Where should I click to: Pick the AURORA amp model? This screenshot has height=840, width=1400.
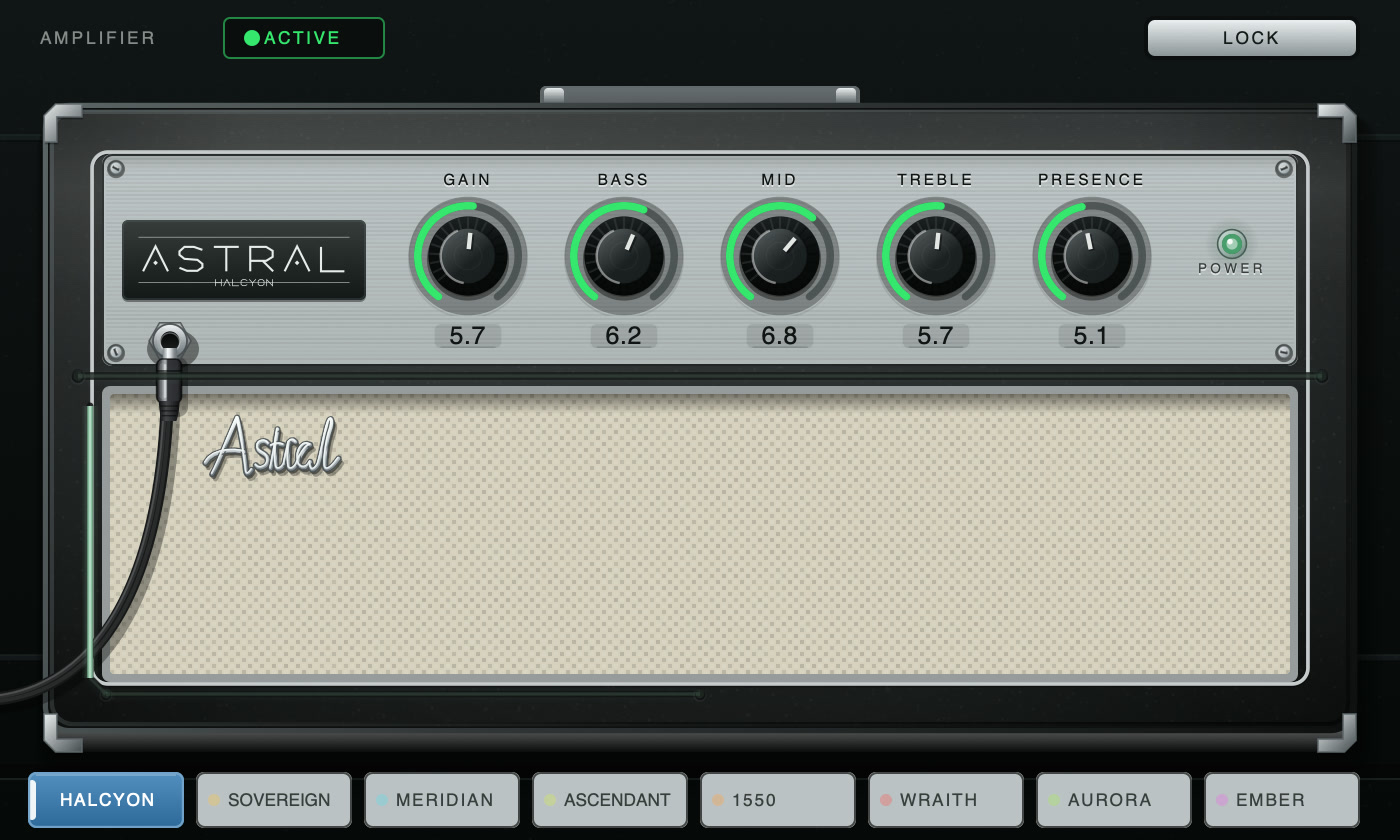[x=1114, y=800]
